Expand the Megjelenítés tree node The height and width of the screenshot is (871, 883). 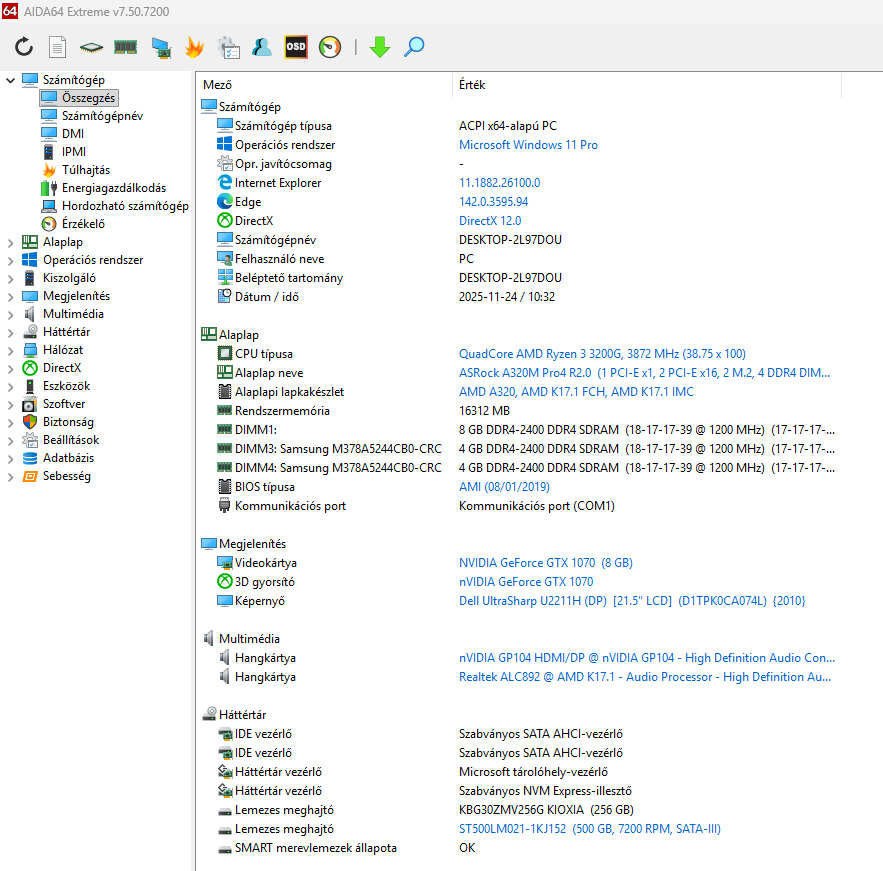(x=10, y=296)
